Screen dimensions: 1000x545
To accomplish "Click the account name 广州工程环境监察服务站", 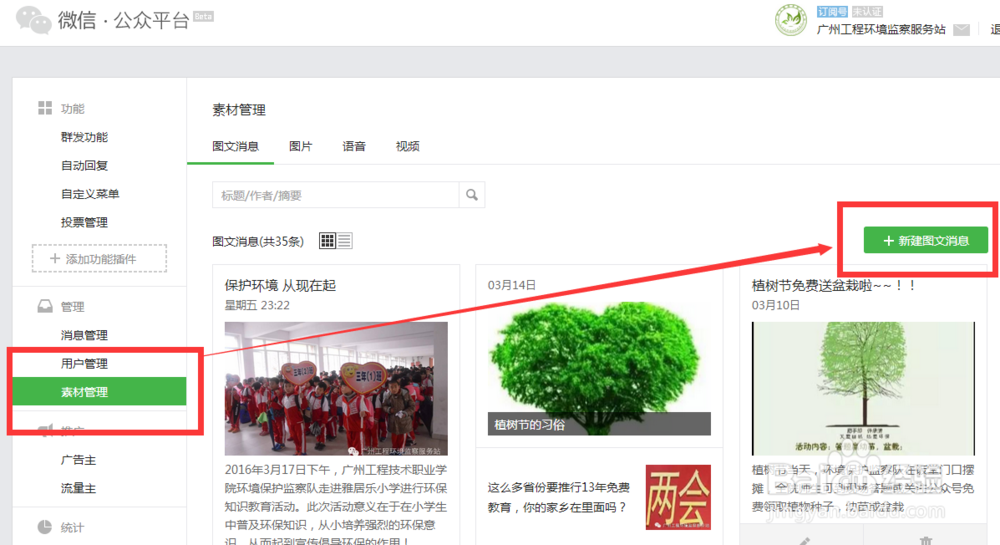I will 881,29.
